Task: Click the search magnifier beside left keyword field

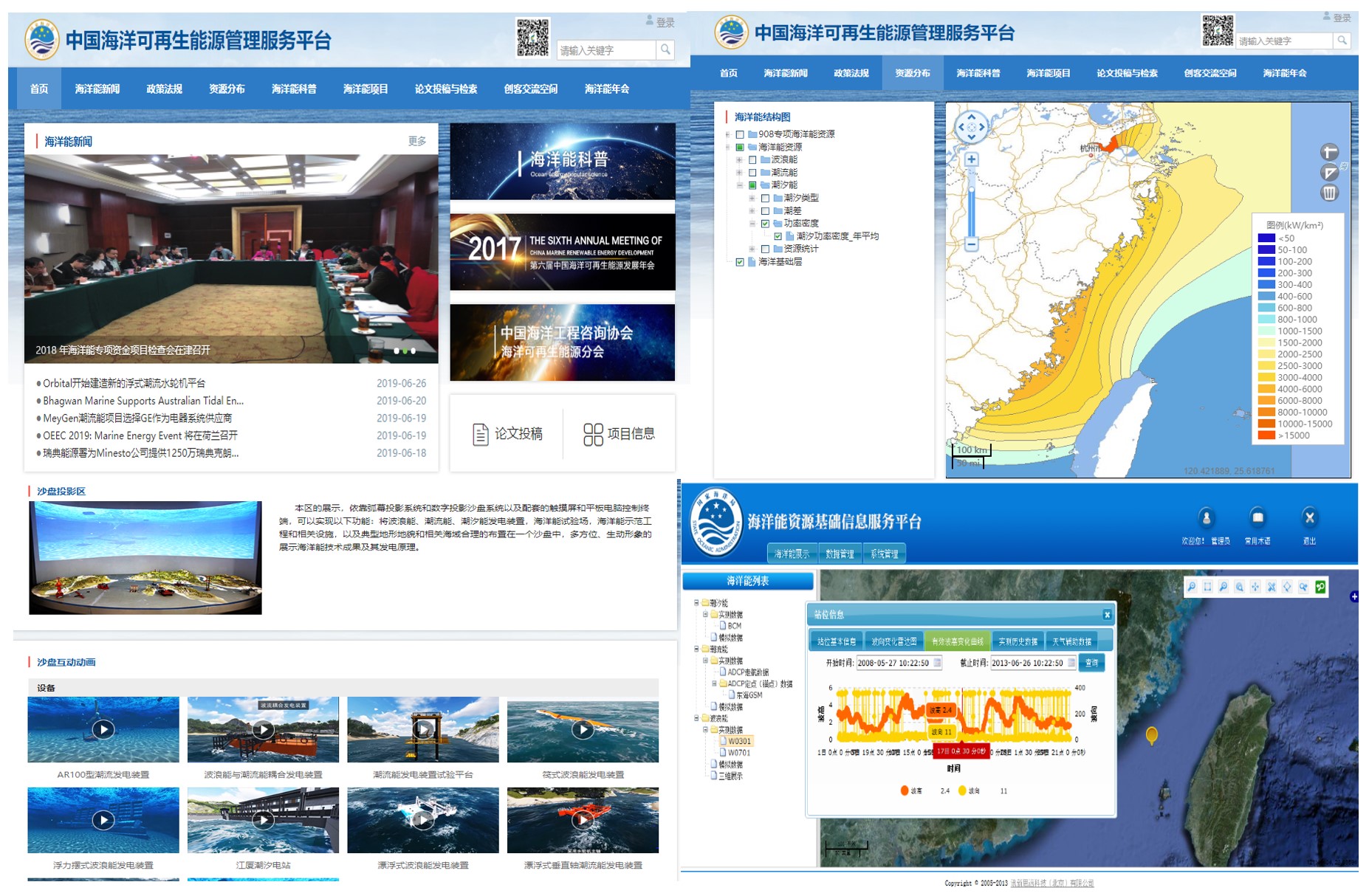Action: click(x=665, y=50)
